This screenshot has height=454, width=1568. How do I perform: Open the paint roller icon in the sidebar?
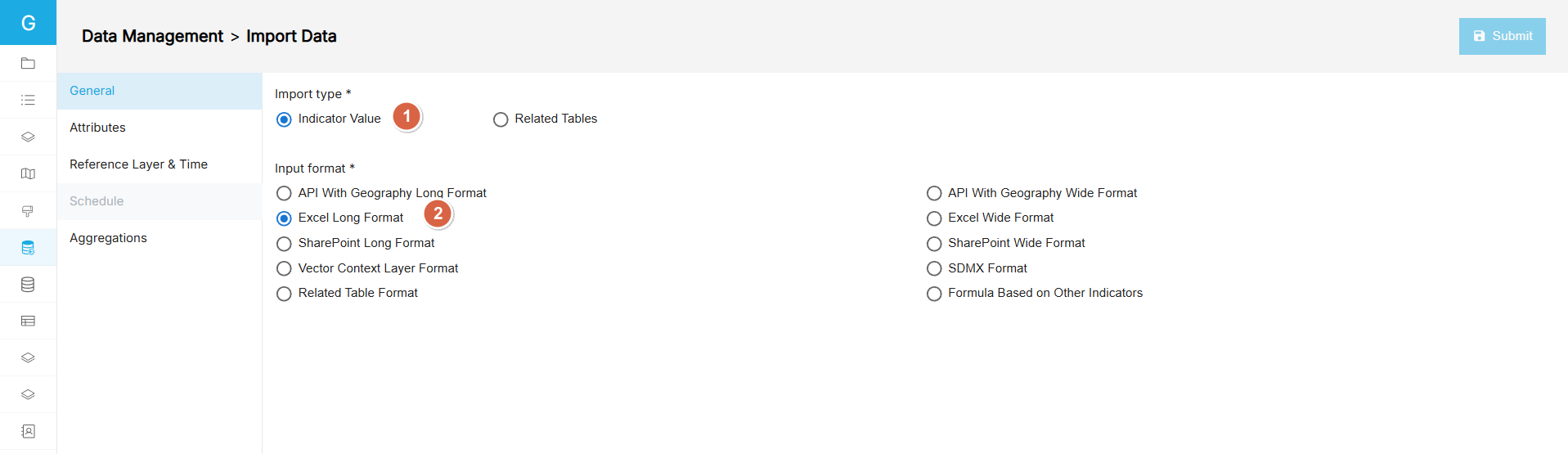point(28,211)
